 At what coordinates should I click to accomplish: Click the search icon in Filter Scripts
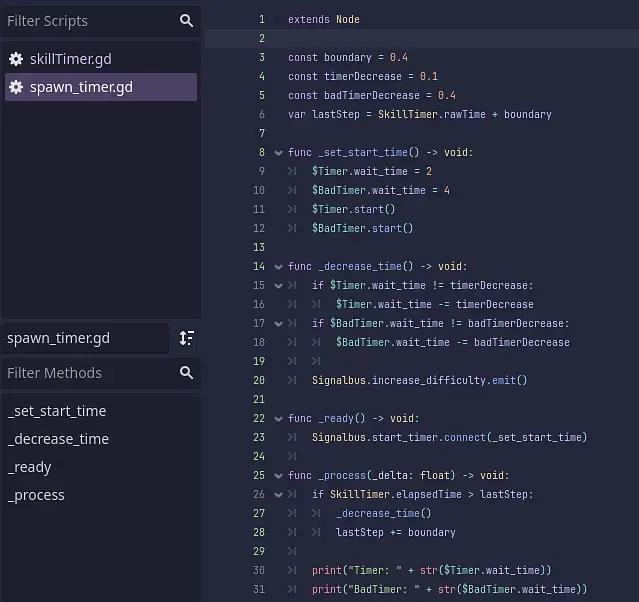tap(186, 21)
